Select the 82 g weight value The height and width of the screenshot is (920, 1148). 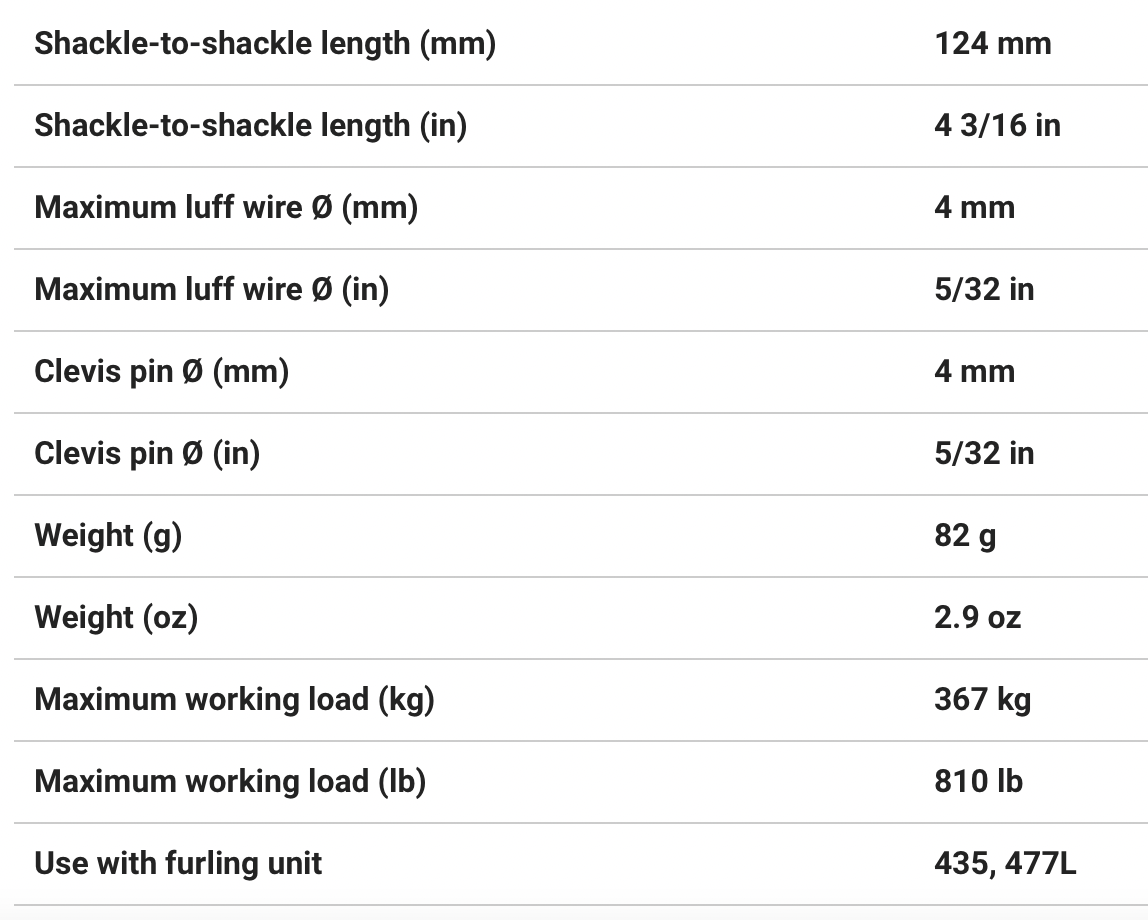[965, 536]
